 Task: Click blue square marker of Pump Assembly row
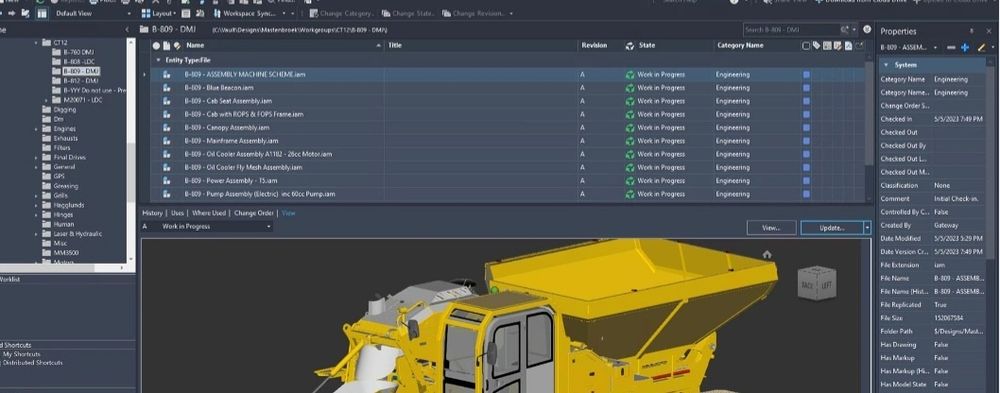806,194
